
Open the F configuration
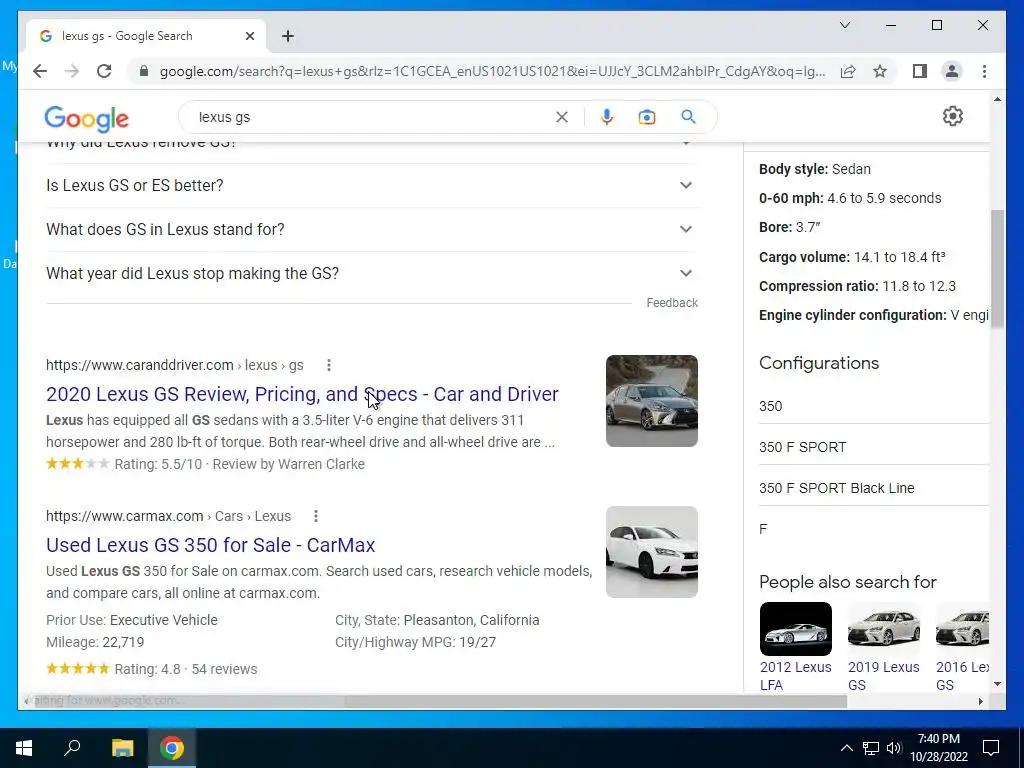click(874, 530)
